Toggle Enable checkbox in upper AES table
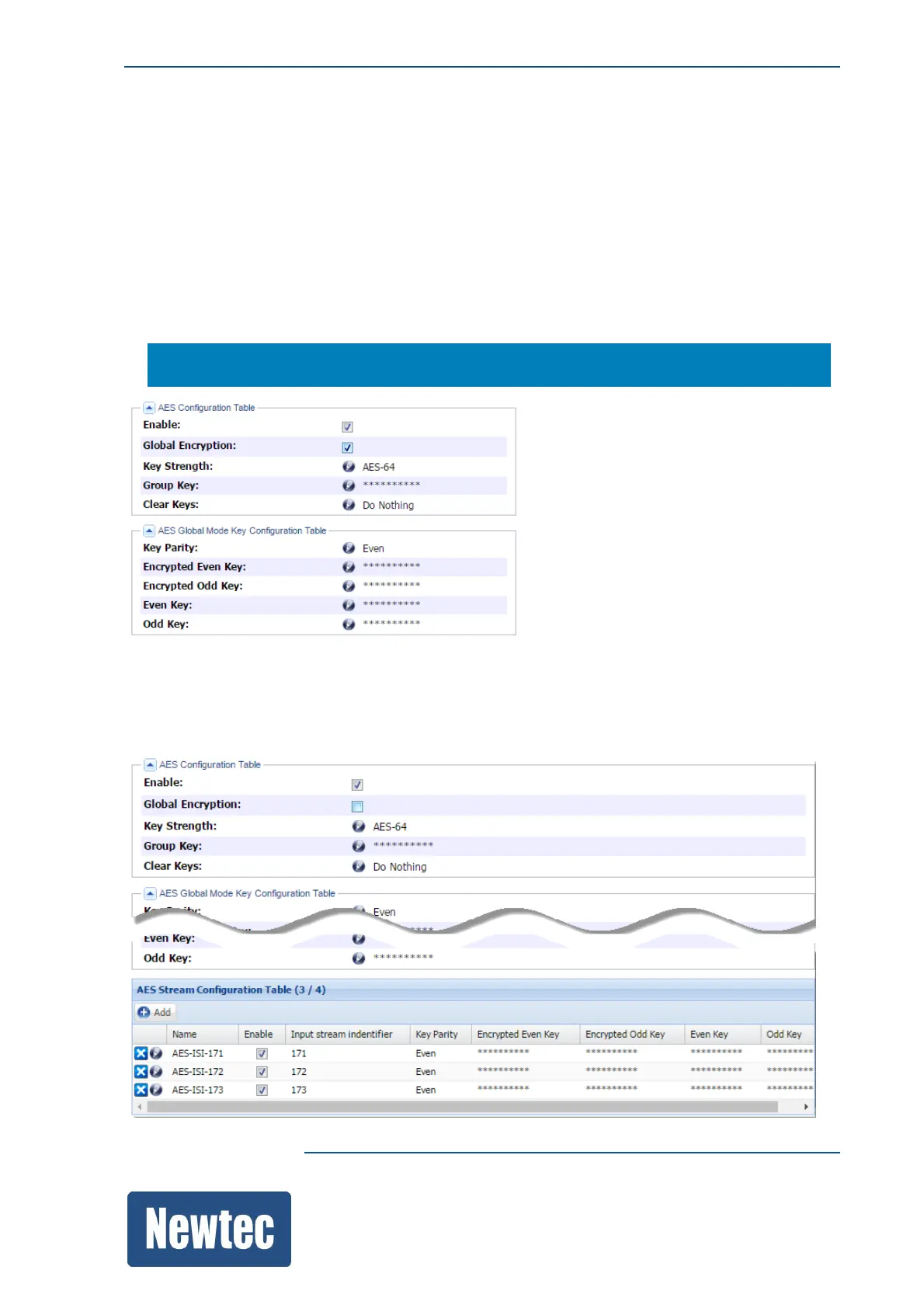 [348, 427]
